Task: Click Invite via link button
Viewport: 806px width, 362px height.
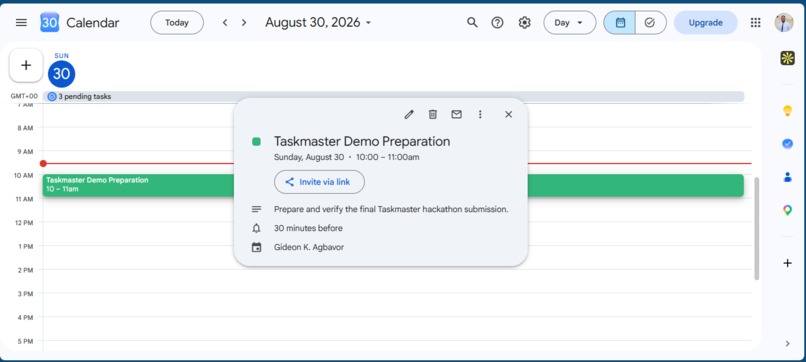Action: coord(319,182)
